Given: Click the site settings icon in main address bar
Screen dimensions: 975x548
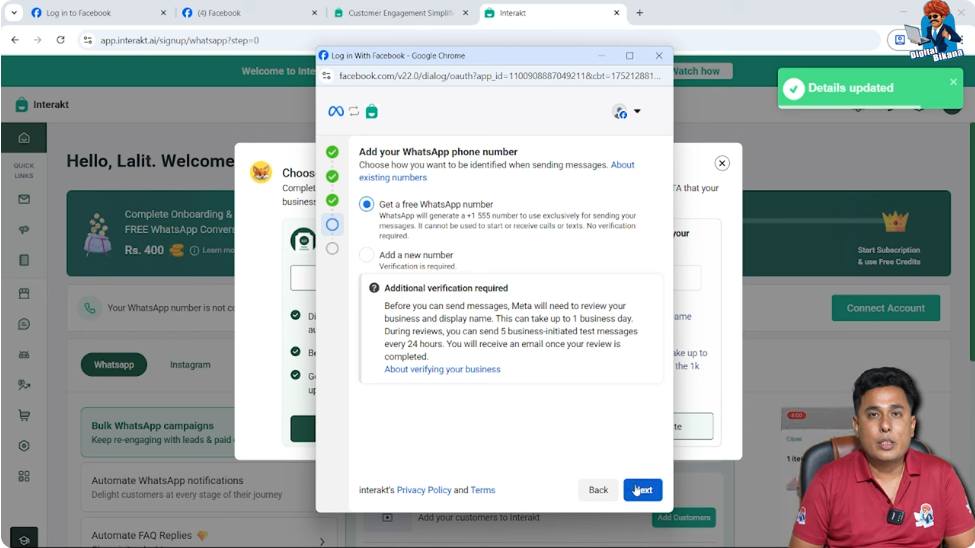Looking at the screenshot, I should (x=88, y=40).
